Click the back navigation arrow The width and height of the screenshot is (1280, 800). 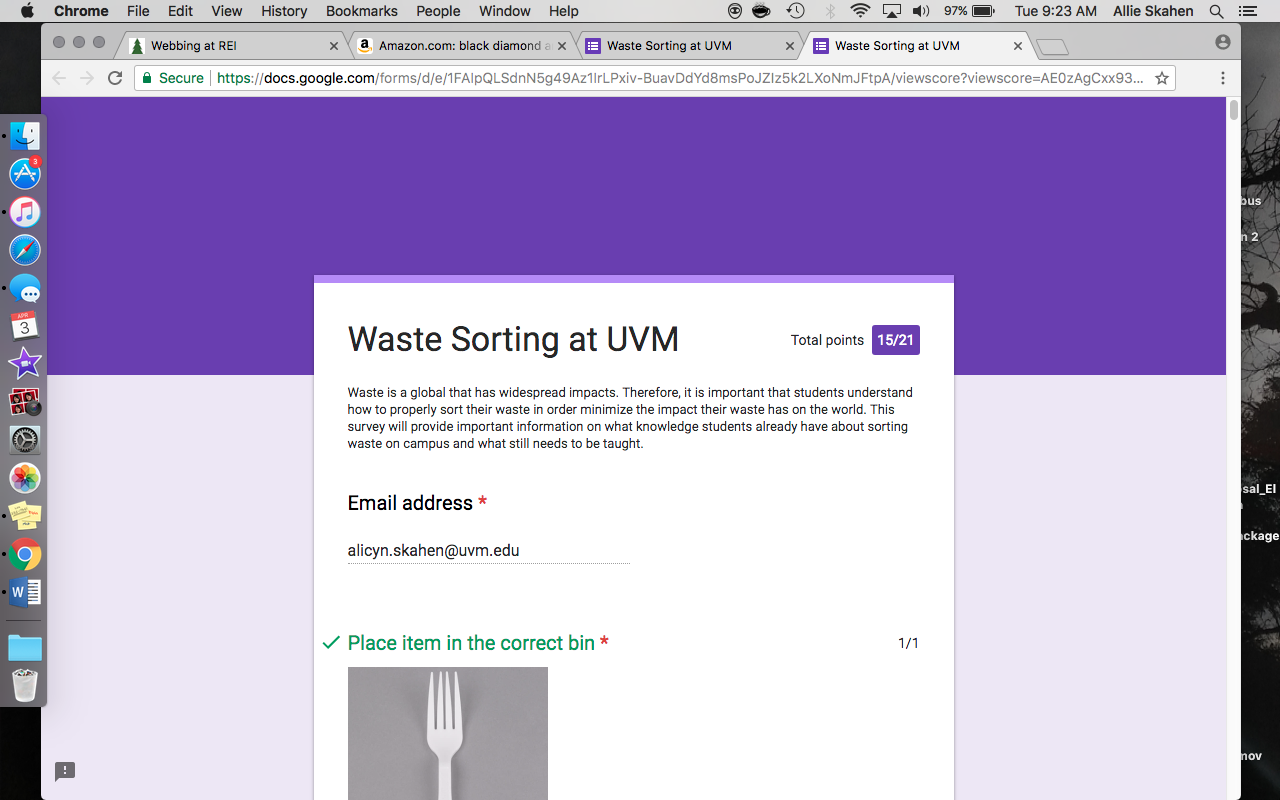point(59,78)
